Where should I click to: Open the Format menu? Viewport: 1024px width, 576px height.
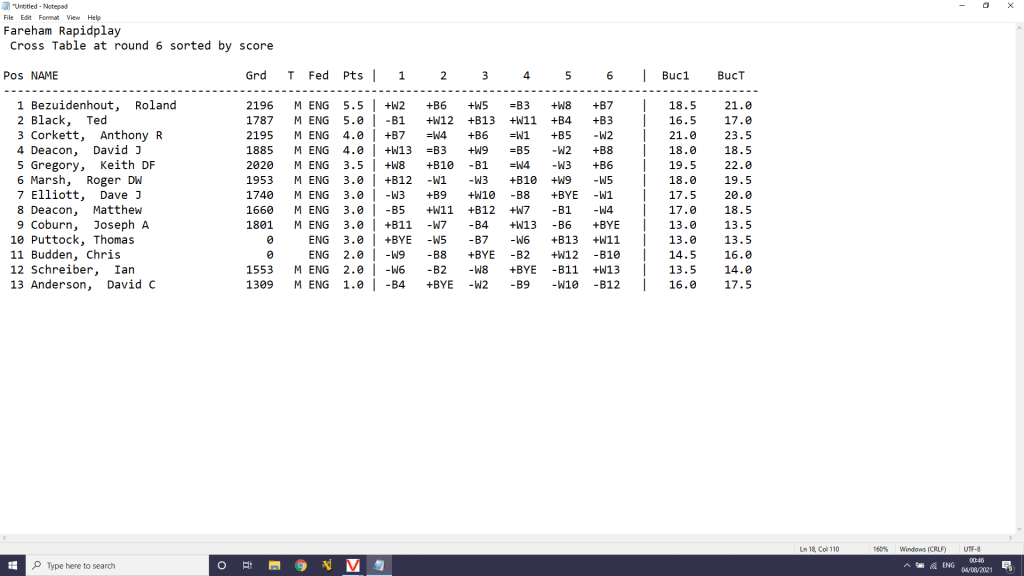pyautogui.click(x=49, y=18)
